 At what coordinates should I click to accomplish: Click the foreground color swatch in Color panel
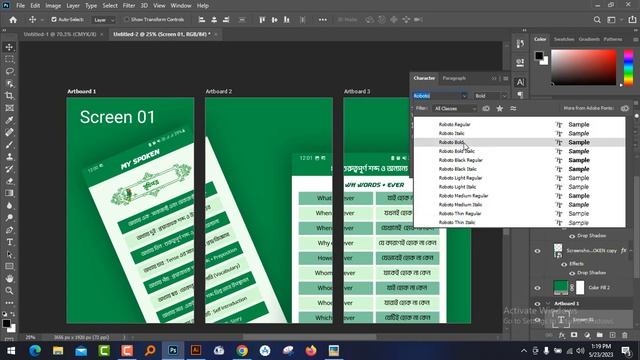tap(539, 56)
